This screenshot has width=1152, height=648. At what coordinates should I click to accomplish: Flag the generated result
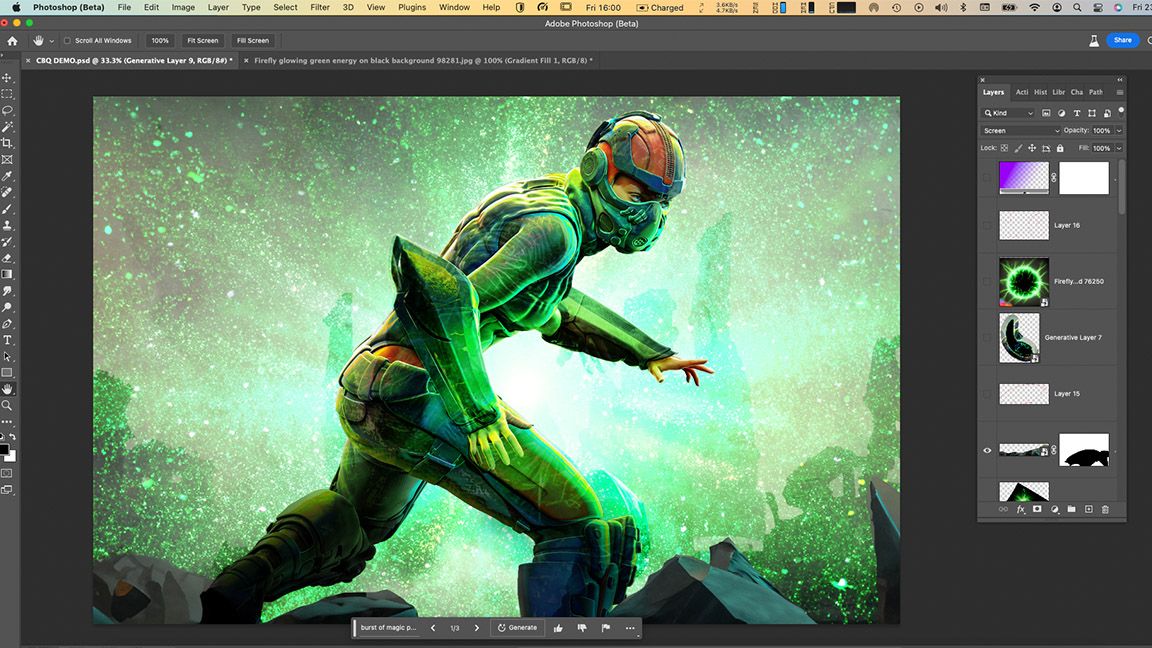605,628
